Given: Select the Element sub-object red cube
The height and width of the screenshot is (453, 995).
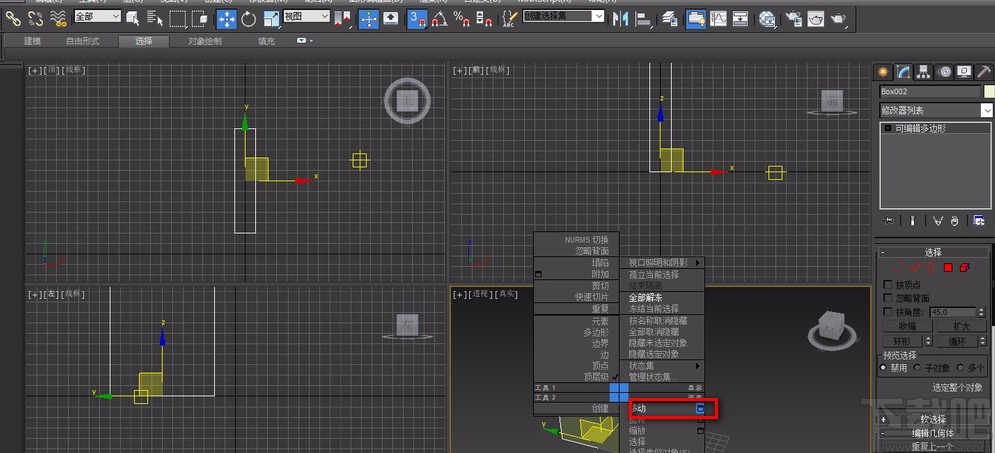Looking at the screenshot, I should point(964,268).
